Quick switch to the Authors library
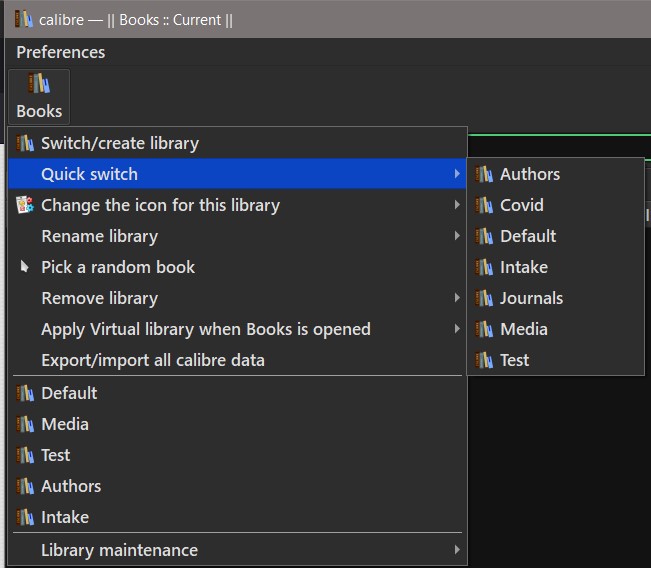Image resolution: width=651 pixels, height=568 pixels. pyautogui.click(x=530, y=174)
